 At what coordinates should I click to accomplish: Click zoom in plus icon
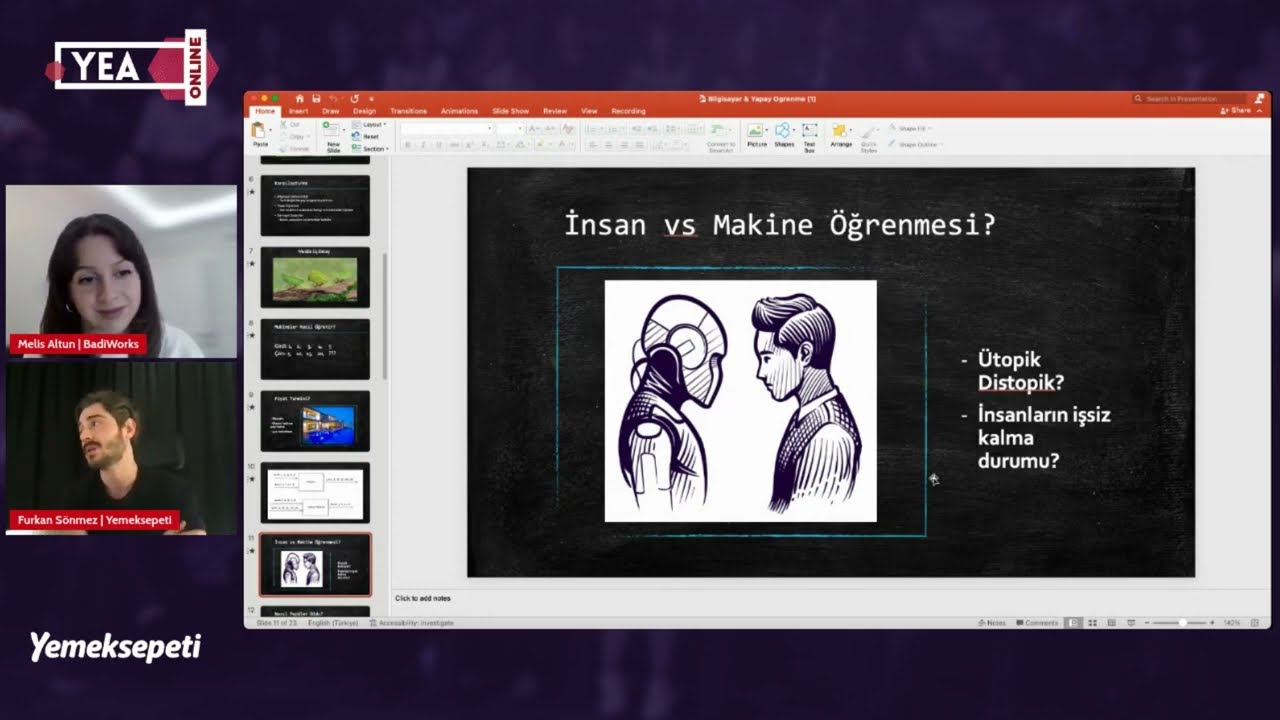pos(1212,622)
